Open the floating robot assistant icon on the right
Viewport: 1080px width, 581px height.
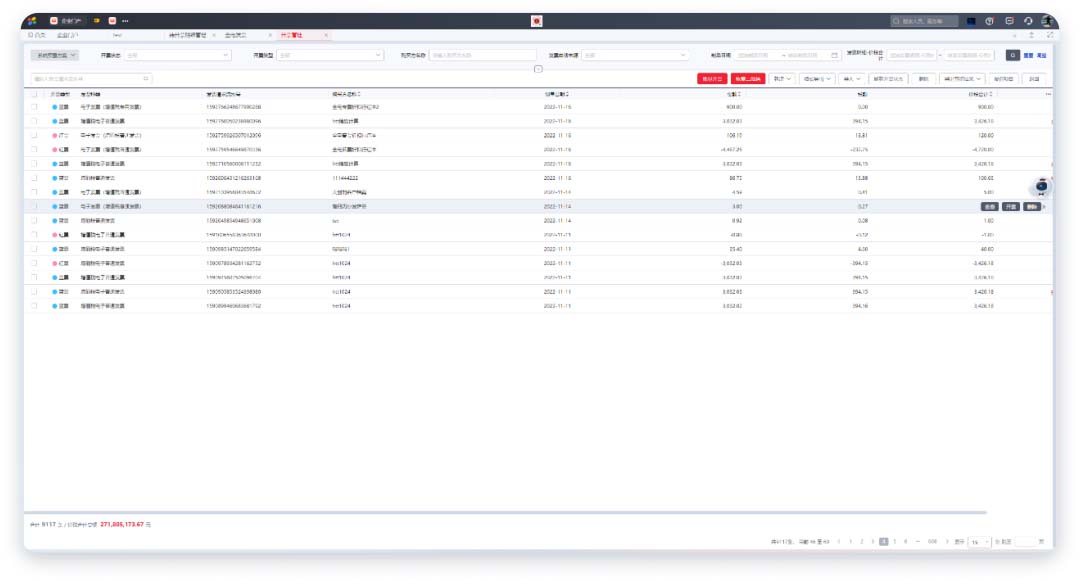coord(1042,187)
